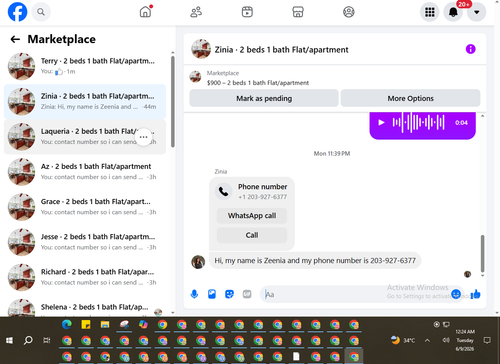The image size is (500, 364).
Task: Open Terry's 2 beds conversation
Action: click(85, 66)
